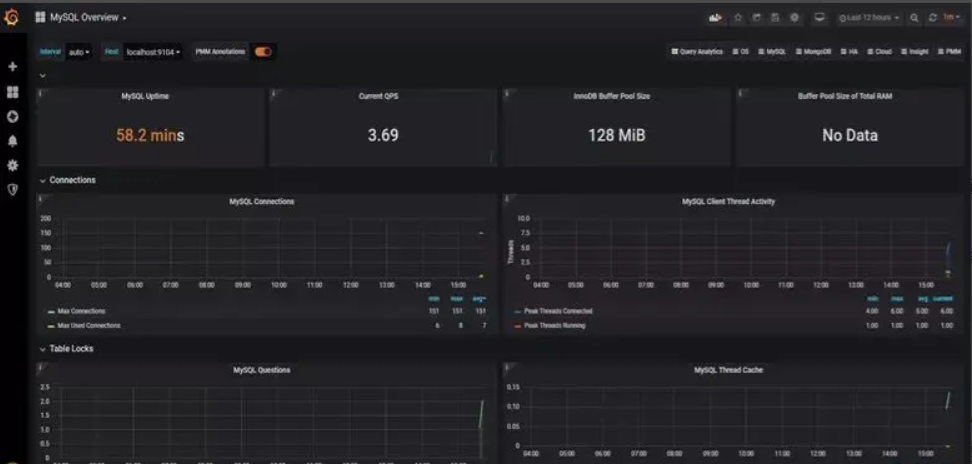Click the Cycle view mode monitor icon
This screenshot has width=972, height=464.
pos(820,18)
